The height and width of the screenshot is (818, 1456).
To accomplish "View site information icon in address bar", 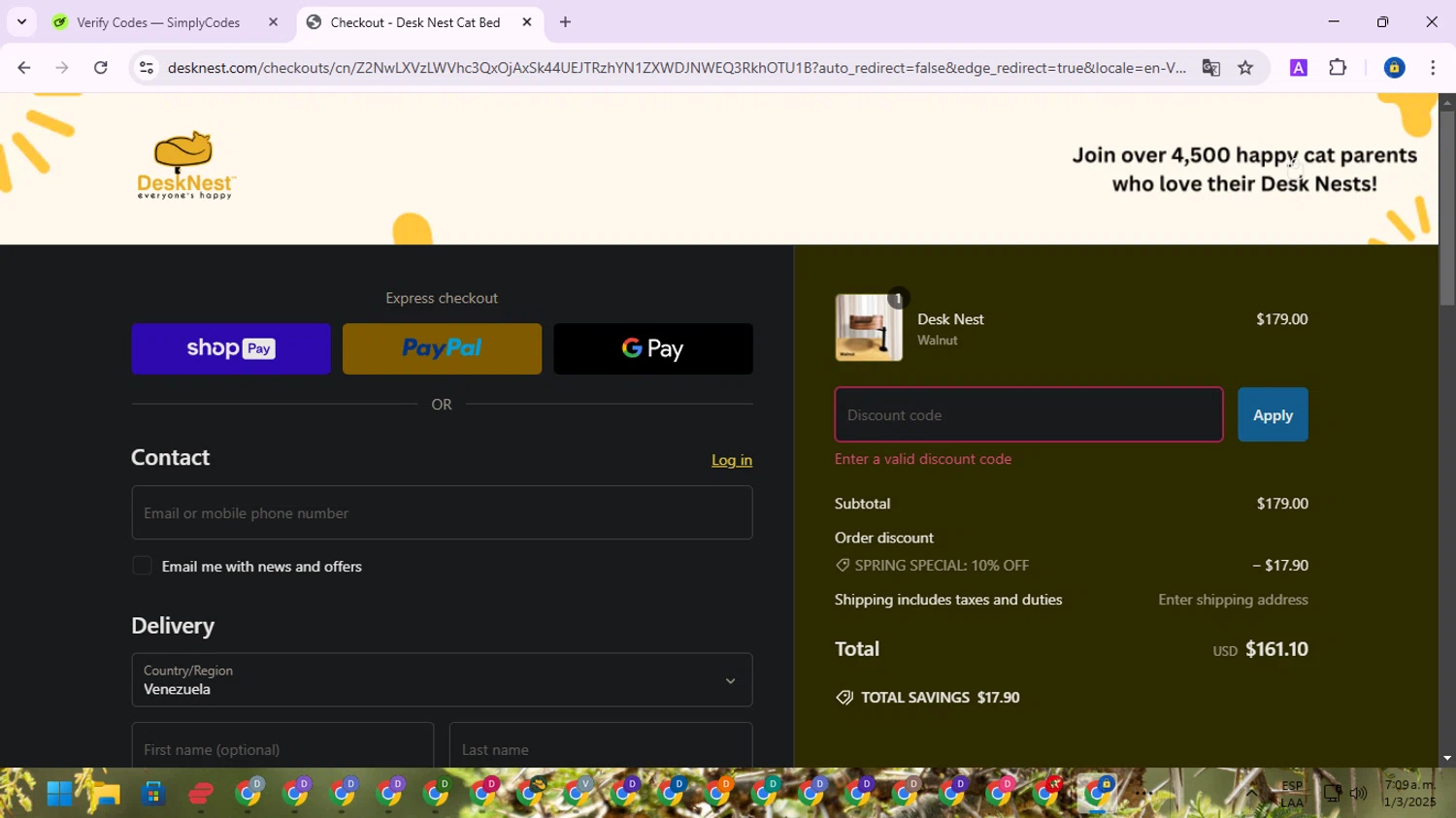I will click(x=147, y=68).
